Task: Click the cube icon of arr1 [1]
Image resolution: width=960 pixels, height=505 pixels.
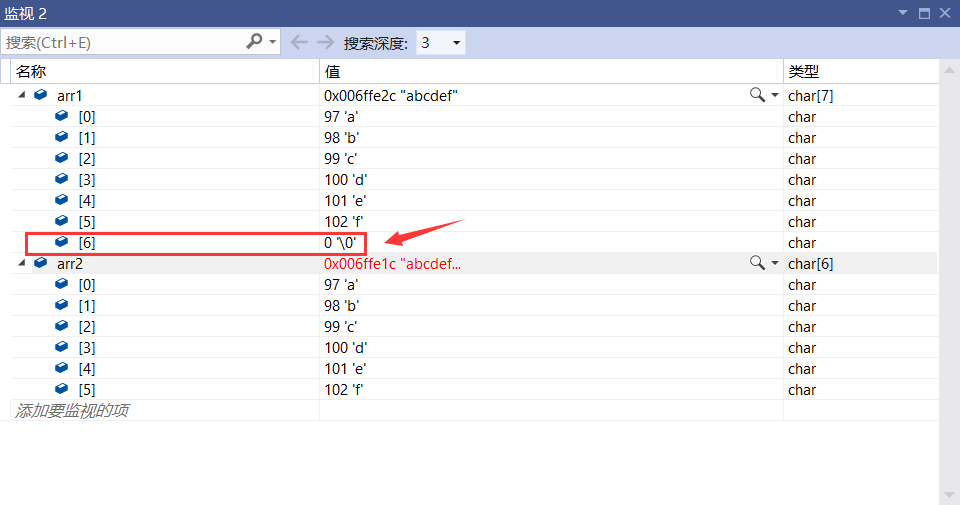Action: (x=62, y=137)
